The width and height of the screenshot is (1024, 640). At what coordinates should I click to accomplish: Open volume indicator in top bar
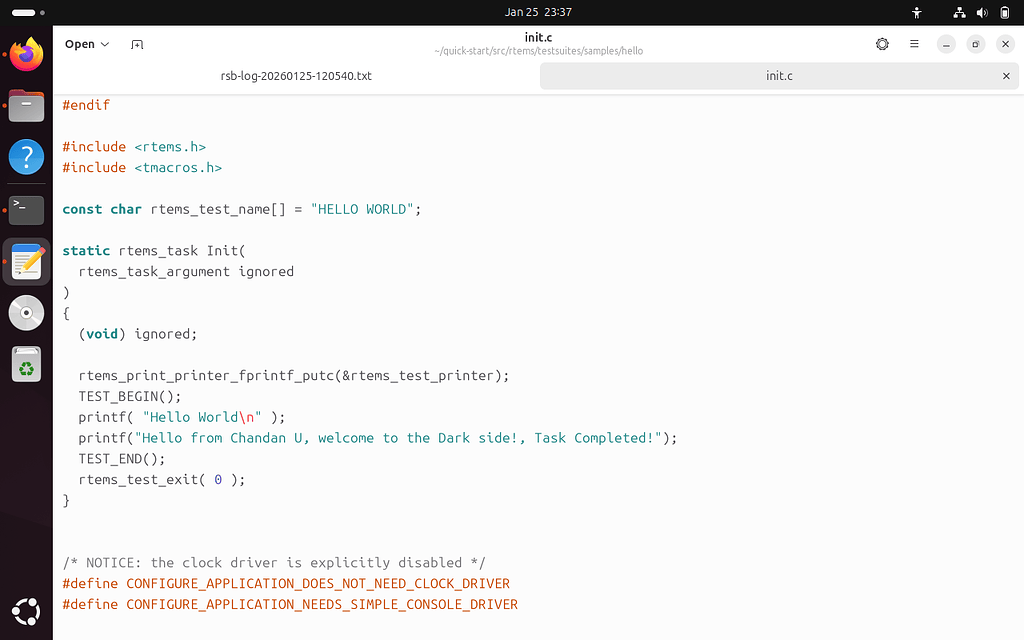click(982, 12)
